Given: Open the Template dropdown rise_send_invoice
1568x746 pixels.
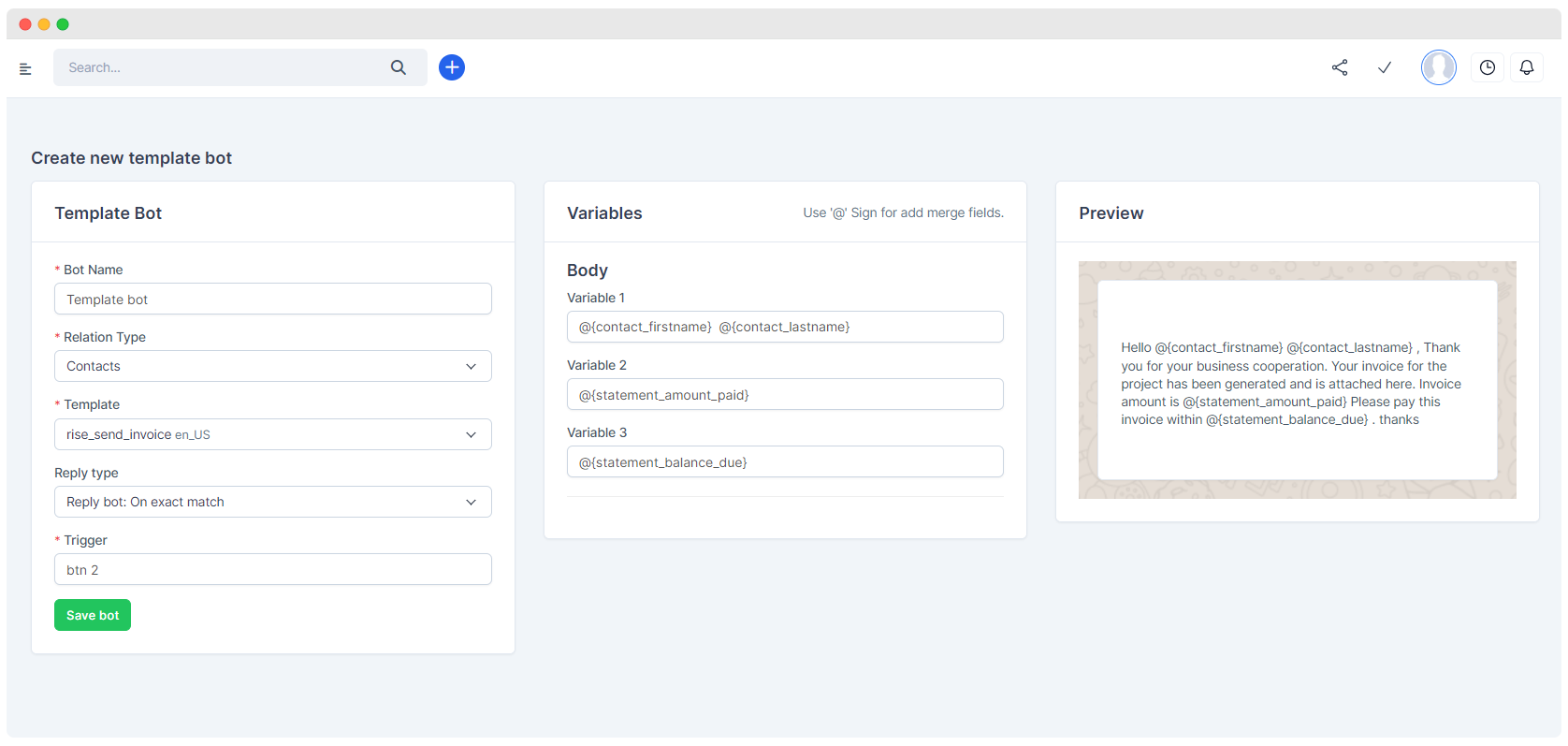Looking at the screenshot, I should coord(272,434).
